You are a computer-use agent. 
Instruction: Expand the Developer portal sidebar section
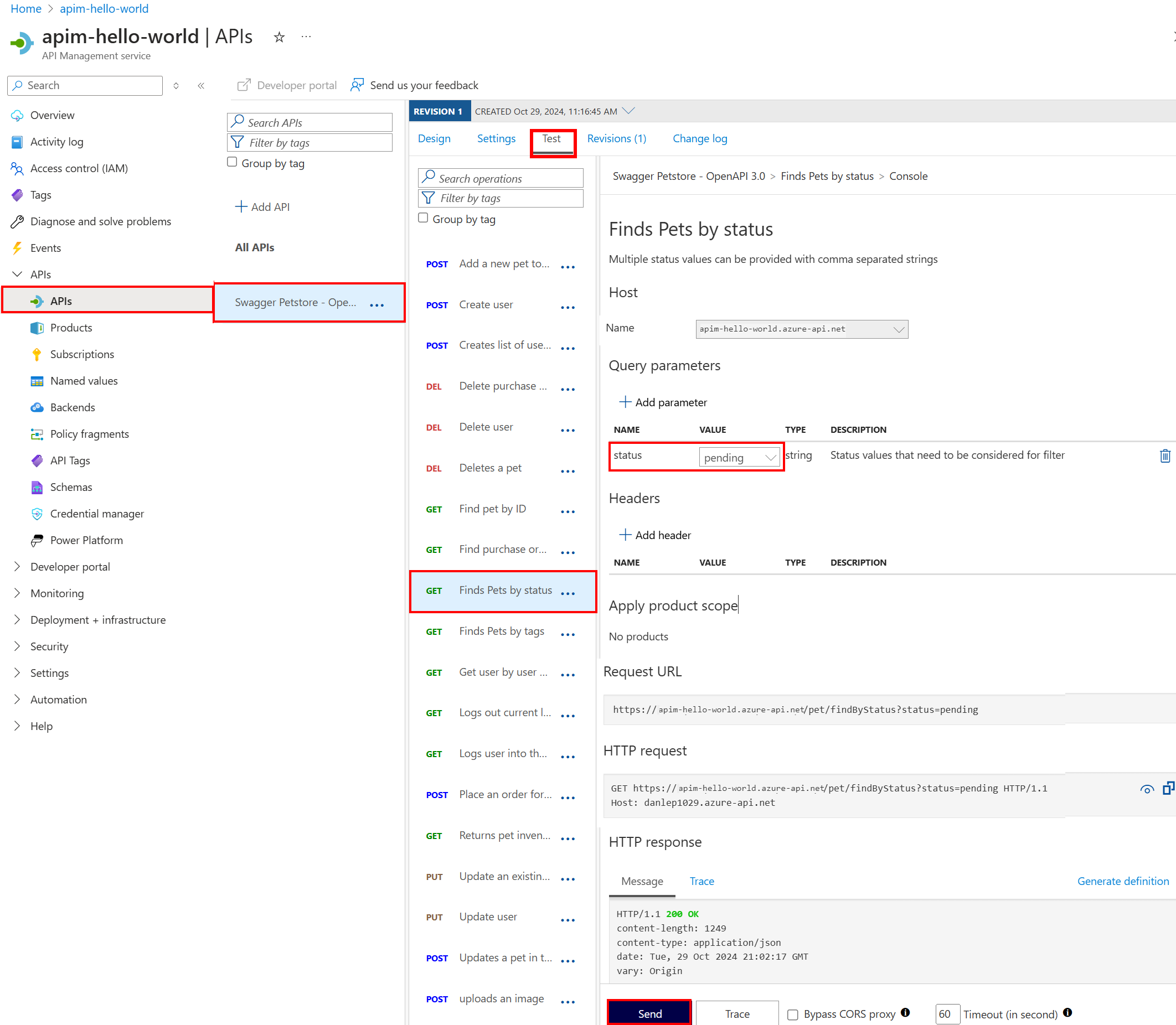point(17,567)
